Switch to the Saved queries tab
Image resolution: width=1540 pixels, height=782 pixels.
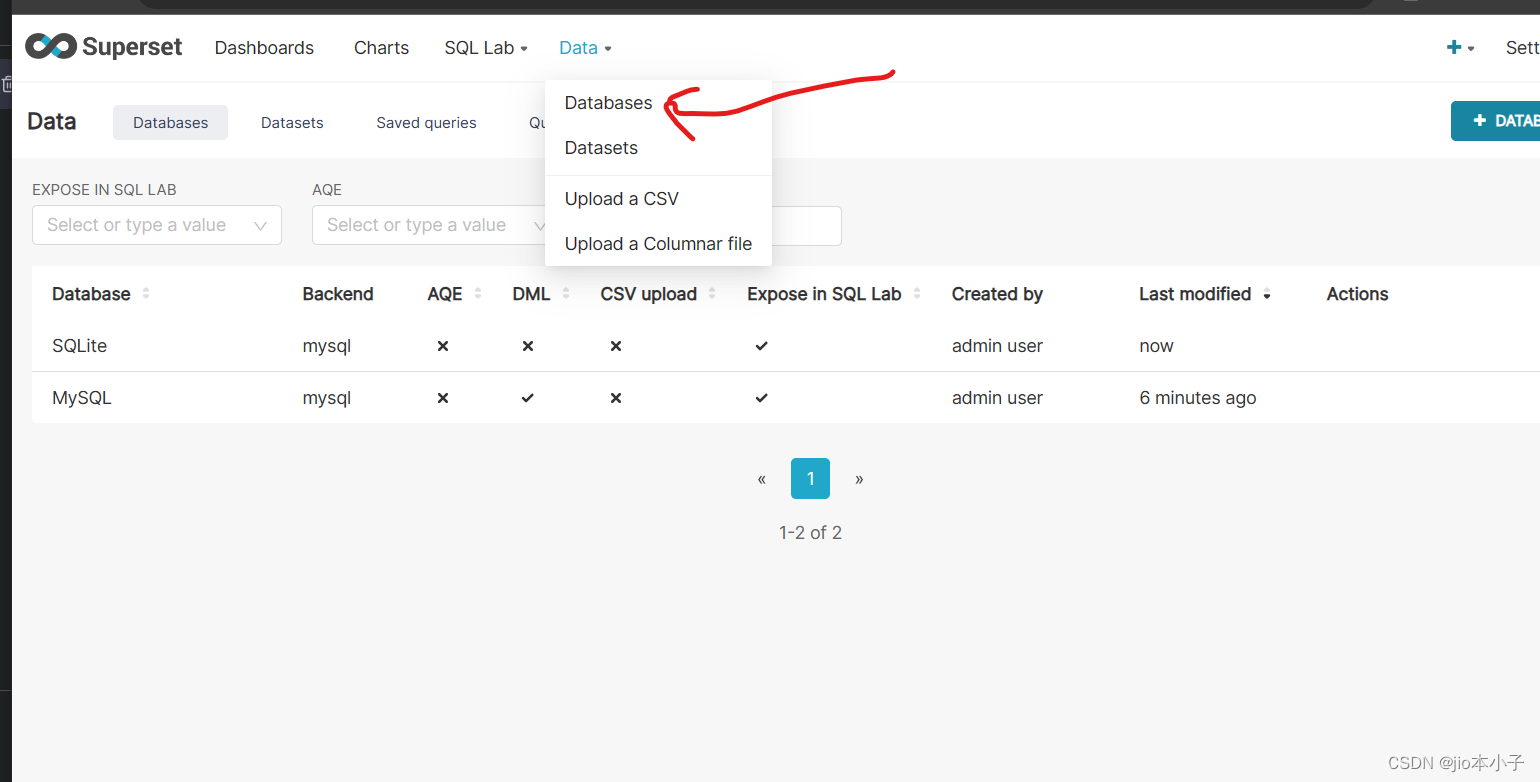click(426, 123)
